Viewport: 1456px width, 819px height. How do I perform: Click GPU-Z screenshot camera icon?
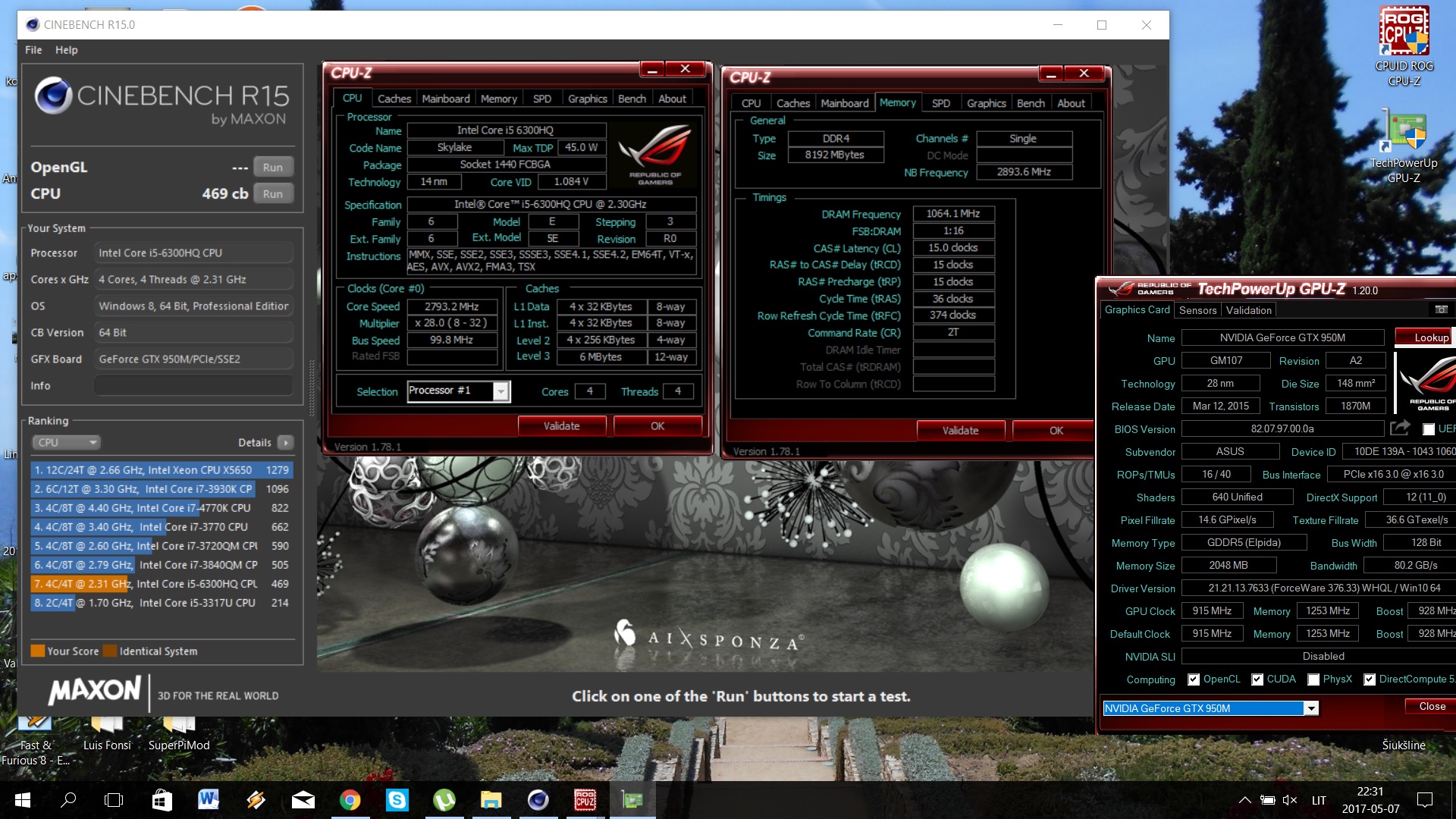(1441, 309)
